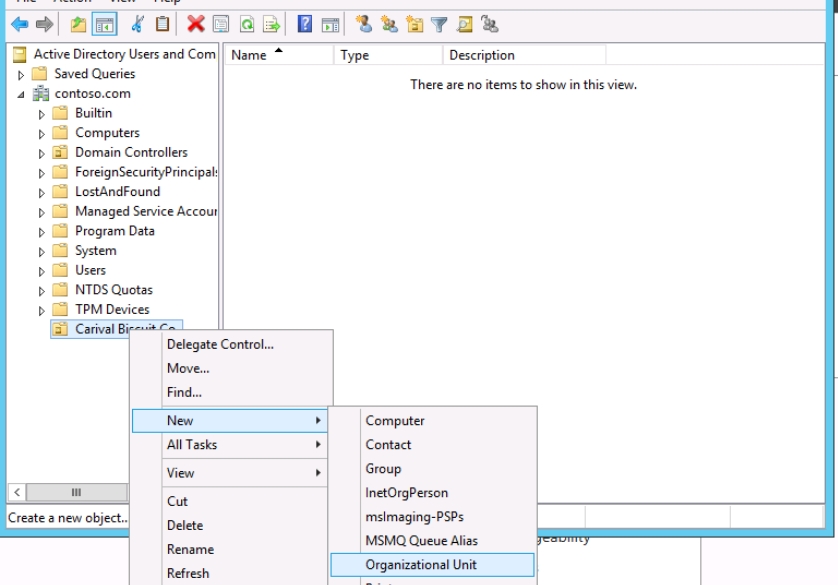Click Show/Hide Console Tree toolbar icon
This screenshot has width=838, height=585.
[x=103, y=24]
